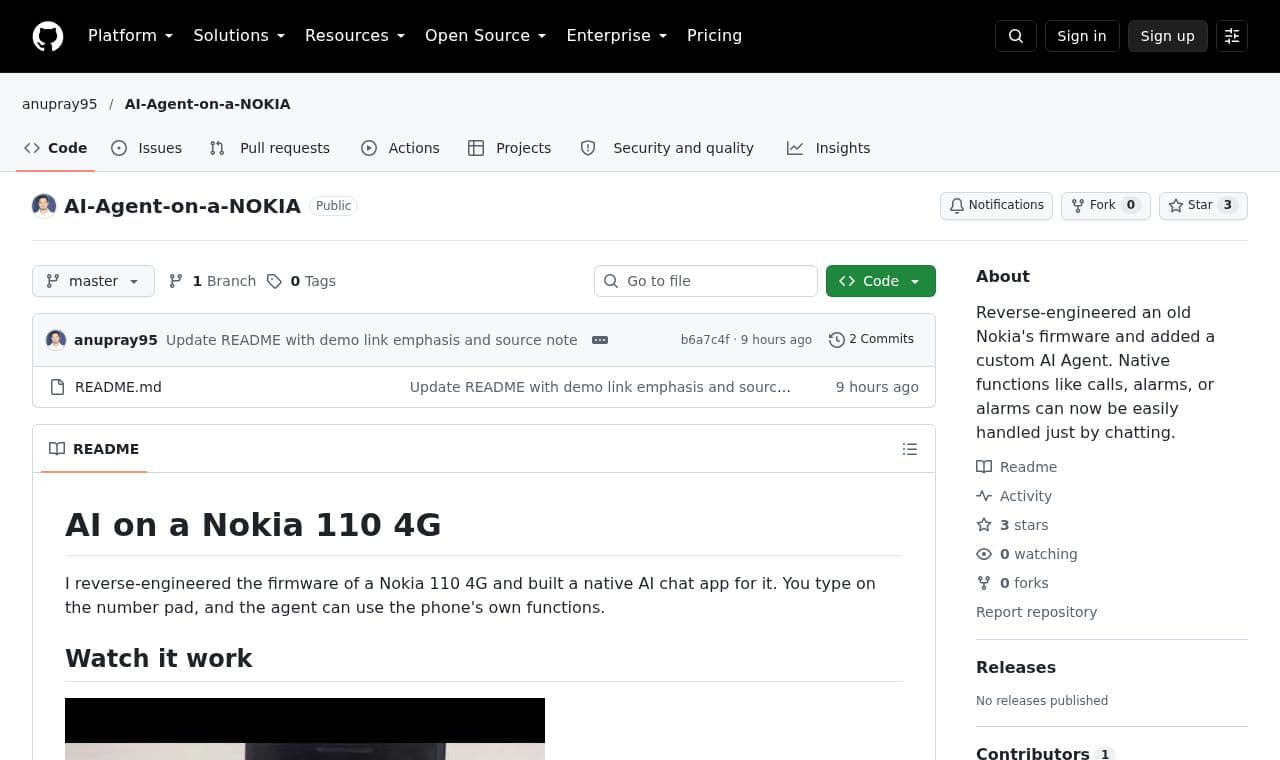Open the commit message ellipsis expander
1280x760 pixels.
pyautogui.click(x=600, y=340)
